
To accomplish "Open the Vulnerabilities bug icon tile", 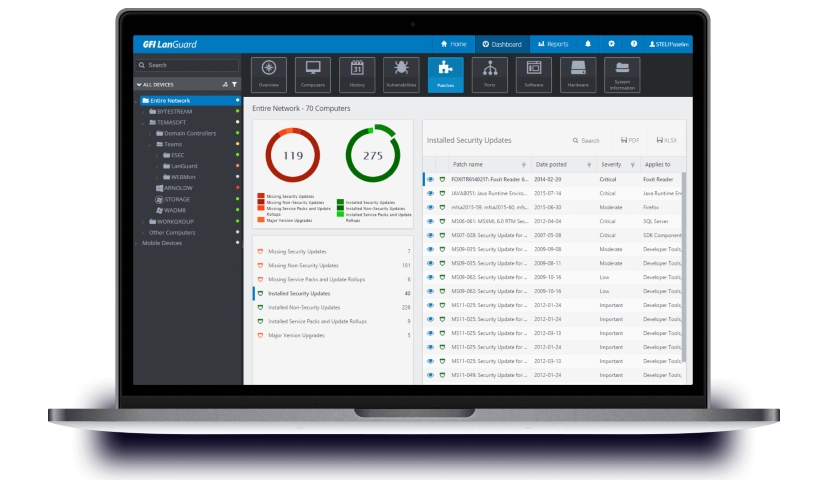I will click(x=401, y=74).
